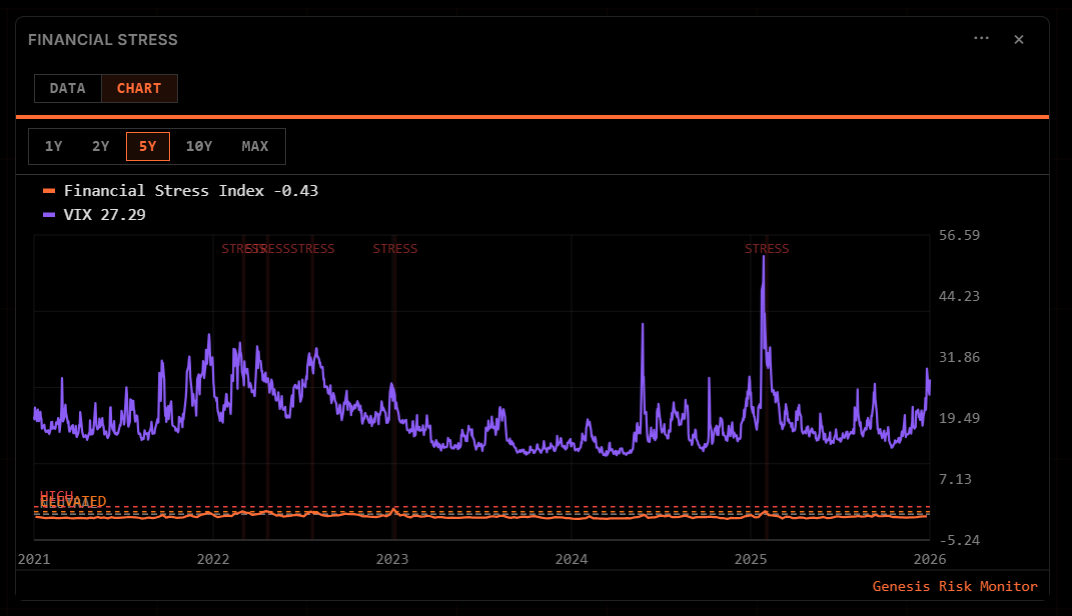This screenshot has width=1072, height=616.
Task: Open the panel options ellipsis menu
Action: (981, 39)
